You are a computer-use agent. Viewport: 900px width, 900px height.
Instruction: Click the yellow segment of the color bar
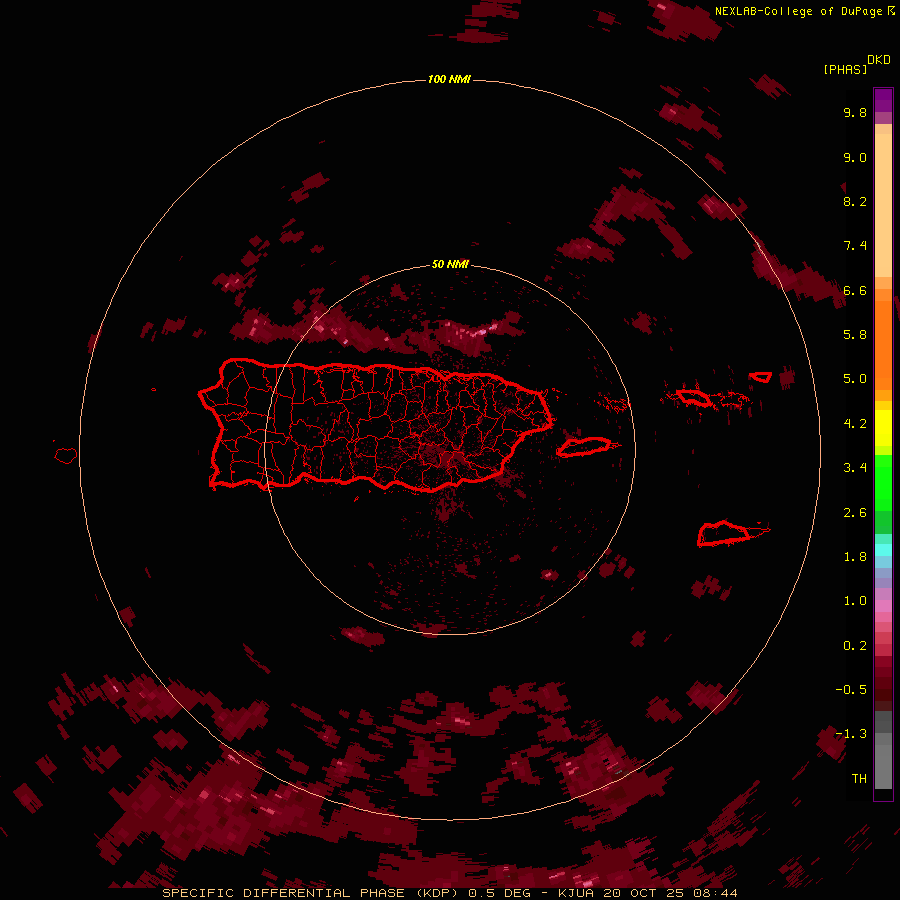pos(883,428)
